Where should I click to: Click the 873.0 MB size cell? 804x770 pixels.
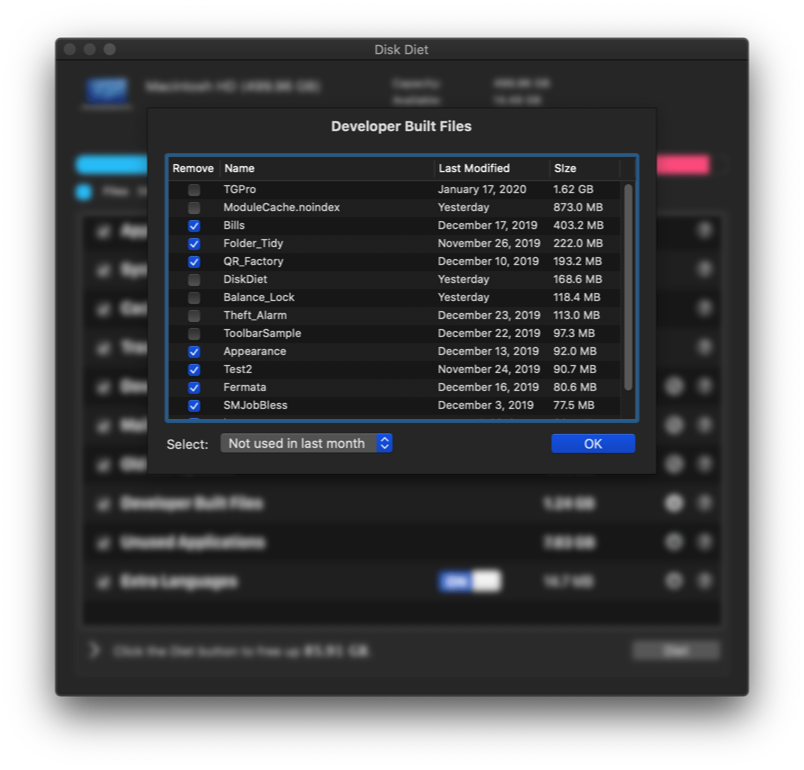click(578, 207)
